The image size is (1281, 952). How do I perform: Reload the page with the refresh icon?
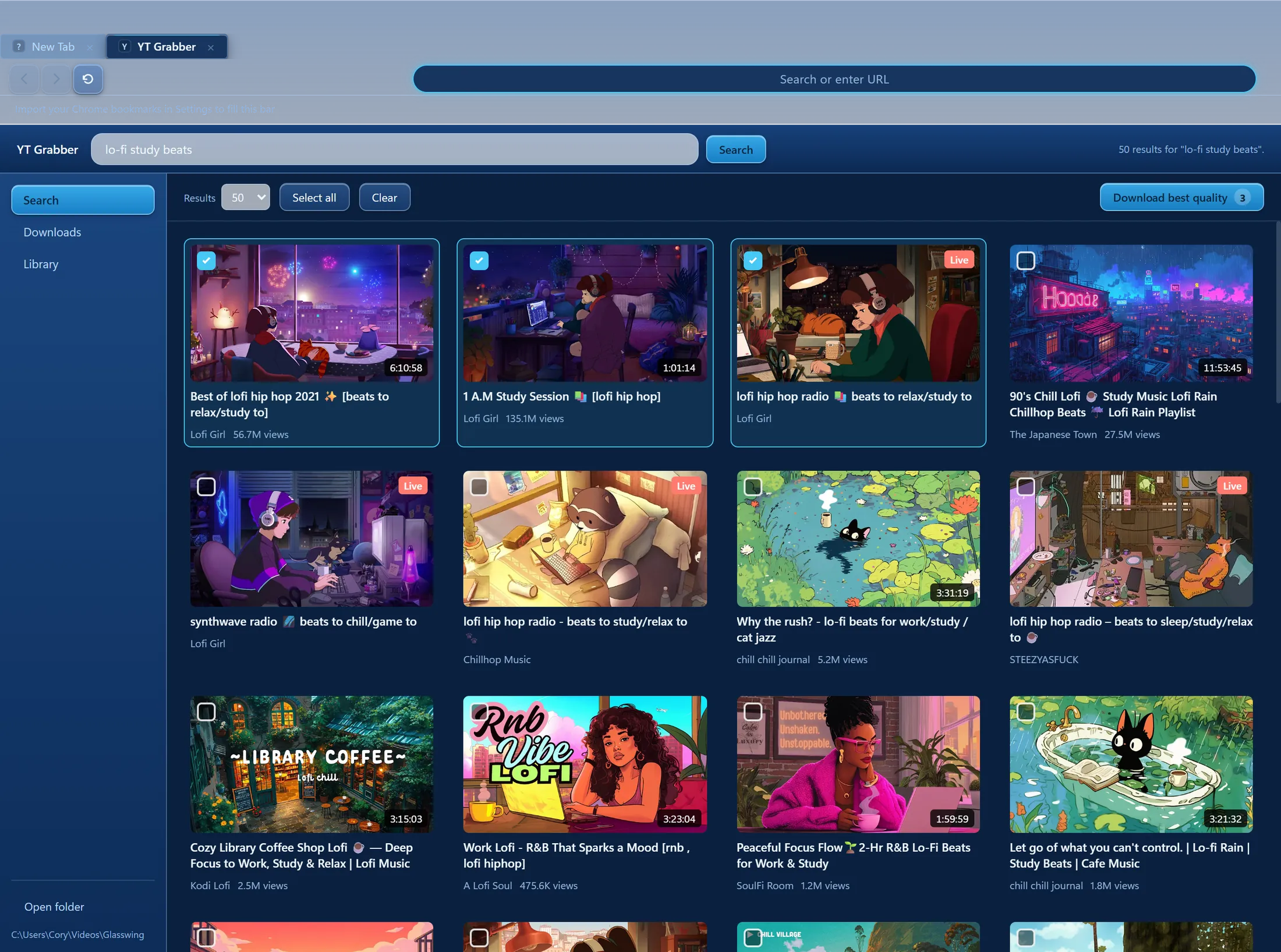click(x=88, y=79)
